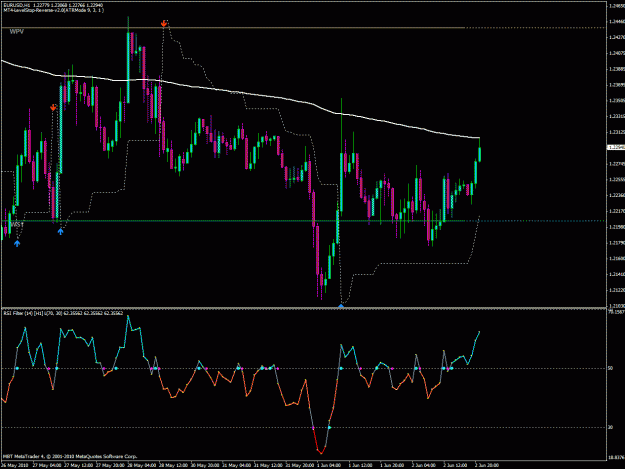This screenshot has height=469, width=625.
Task: Click the red down arrow beside 27 May candles
Action: (x=53, y=108)
